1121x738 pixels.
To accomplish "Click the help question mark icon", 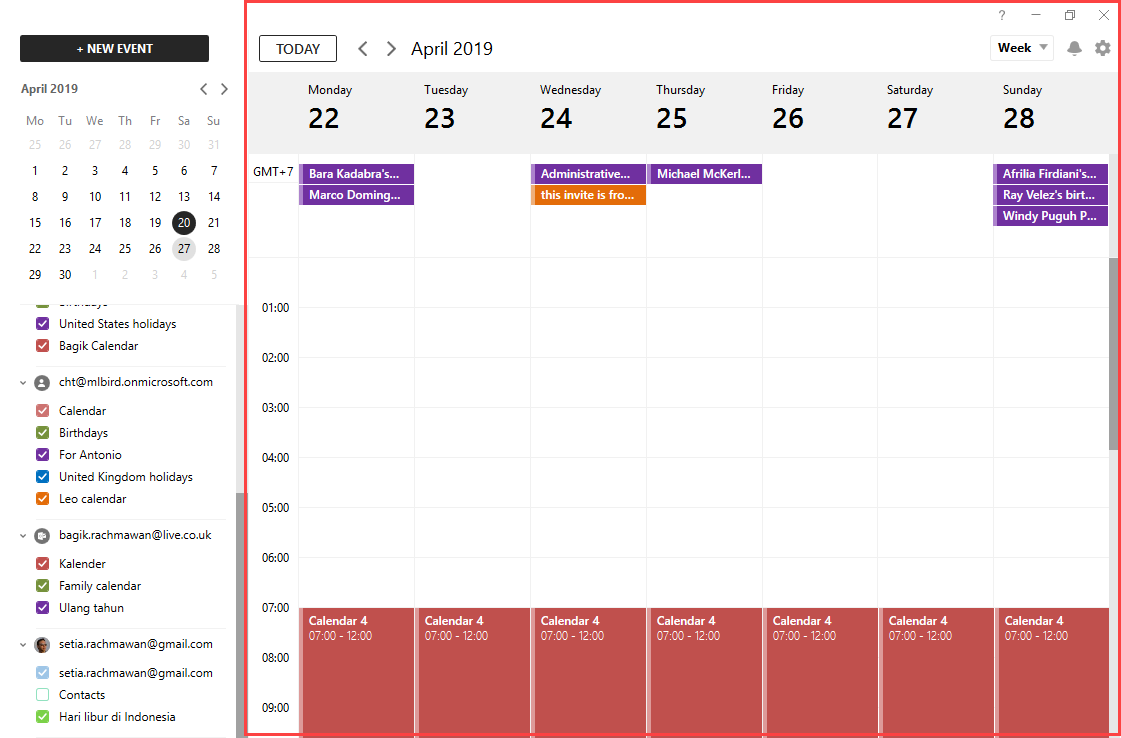I will coord(1002,15).
